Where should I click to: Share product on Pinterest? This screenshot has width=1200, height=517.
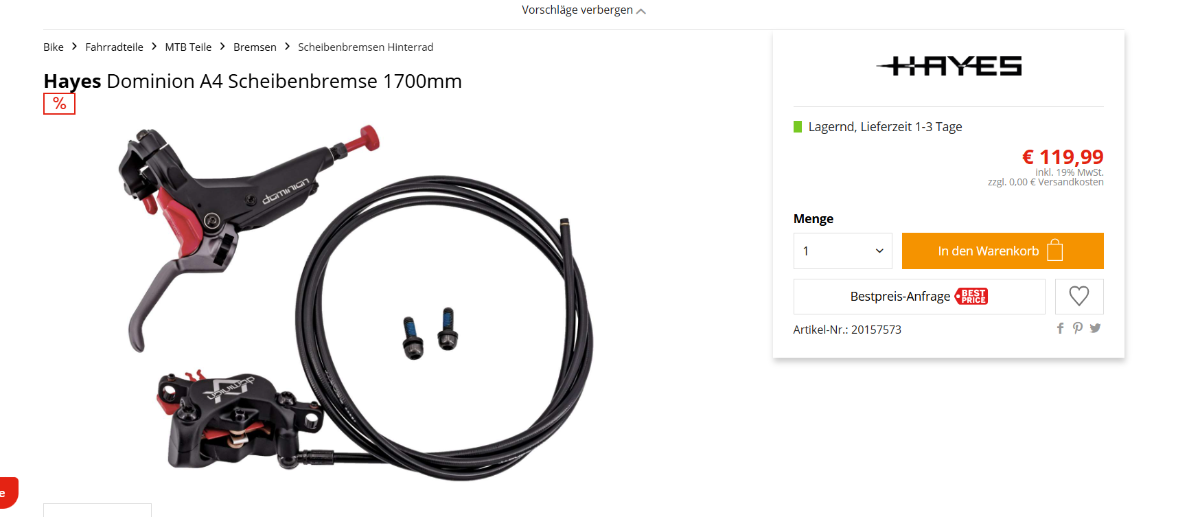point(1078,329)
